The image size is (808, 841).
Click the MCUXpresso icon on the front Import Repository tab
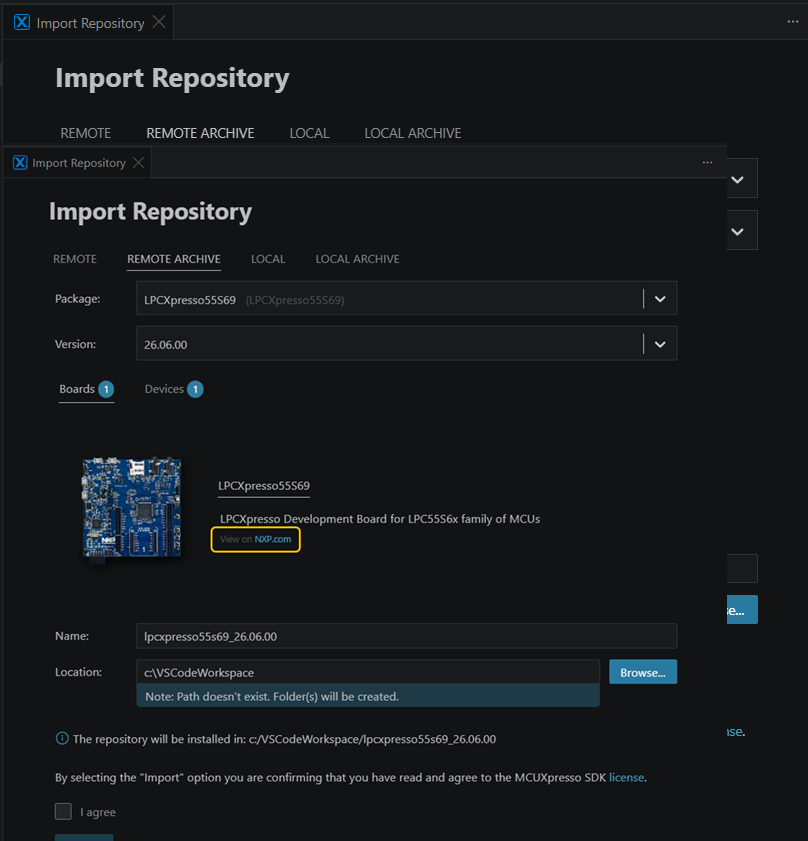20,163
